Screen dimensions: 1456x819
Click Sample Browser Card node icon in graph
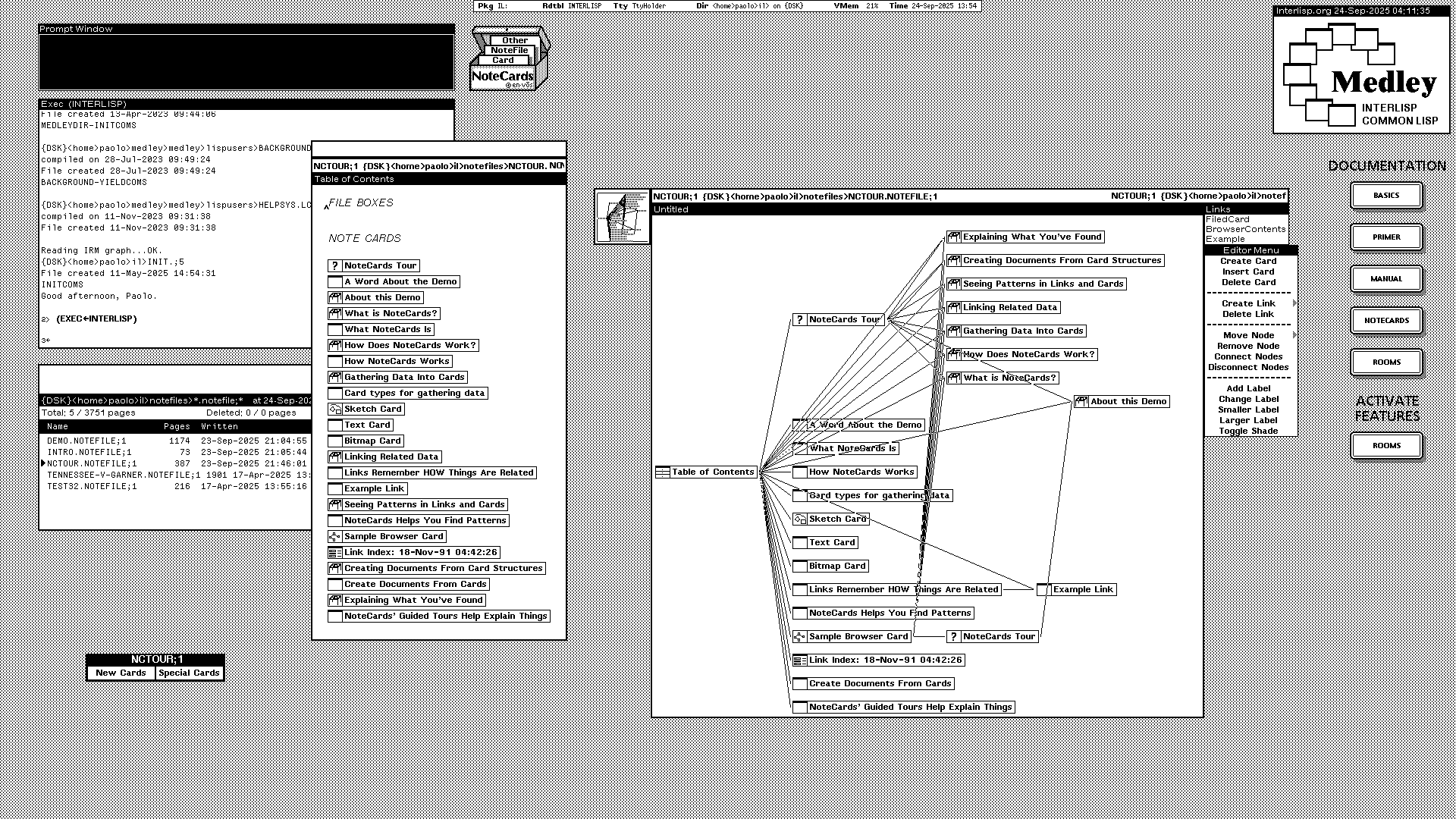(x=800, y=636)
